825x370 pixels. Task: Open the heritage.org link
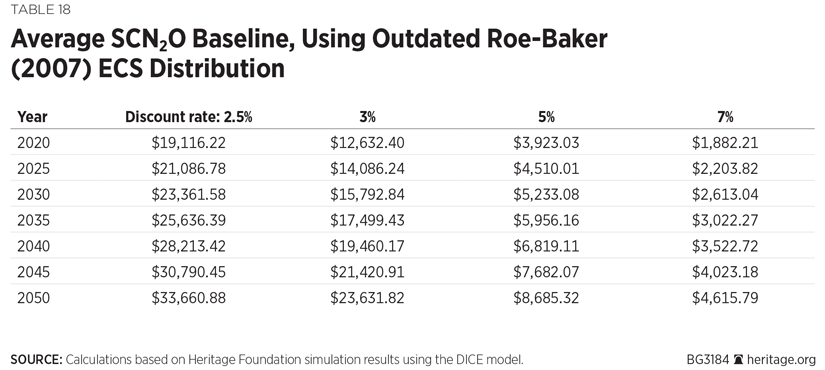click(x=781, y=361)
